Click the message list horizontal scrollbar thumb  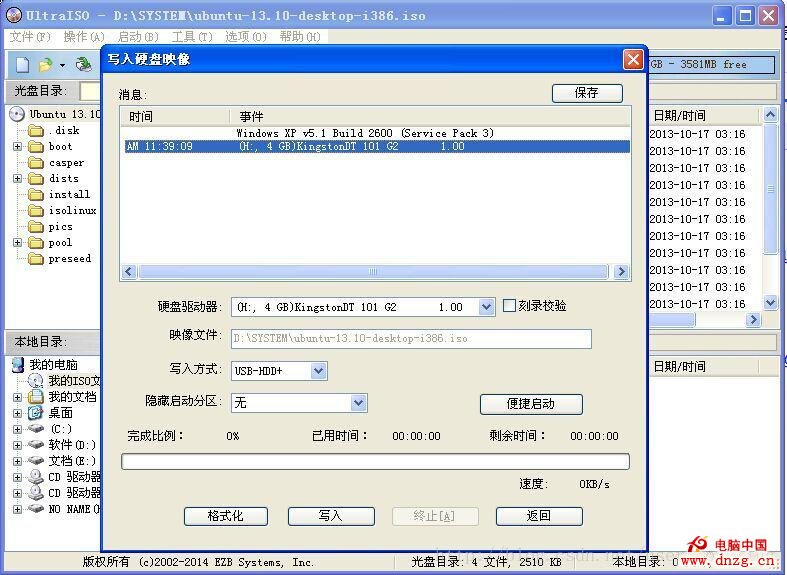373,272
